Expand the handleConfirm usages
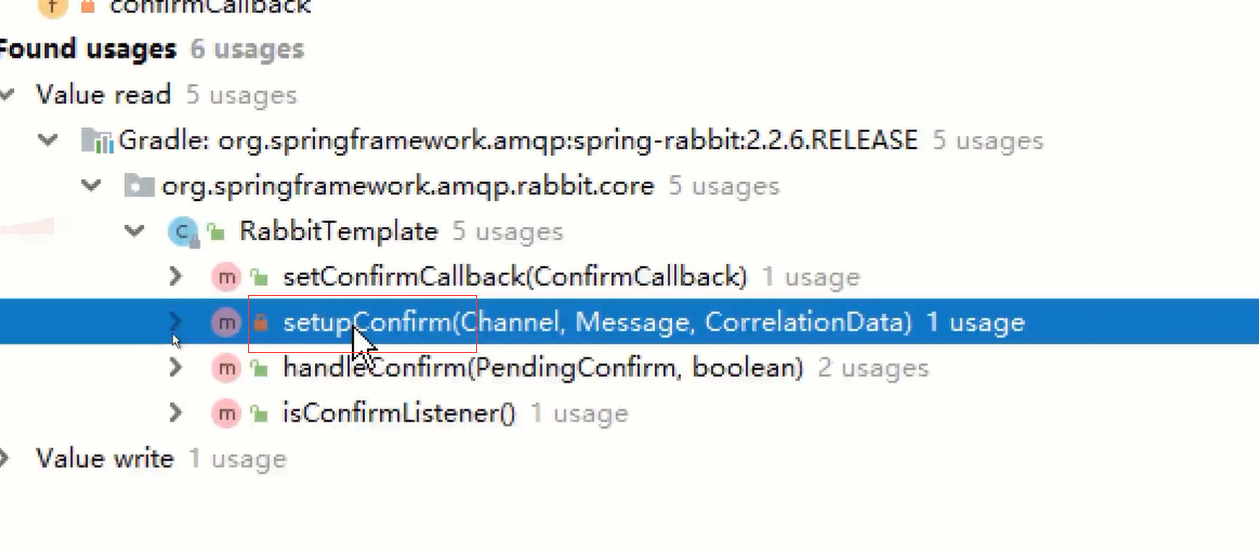The height and width of the screenshot is (553, 1259). tap(175, 368)
